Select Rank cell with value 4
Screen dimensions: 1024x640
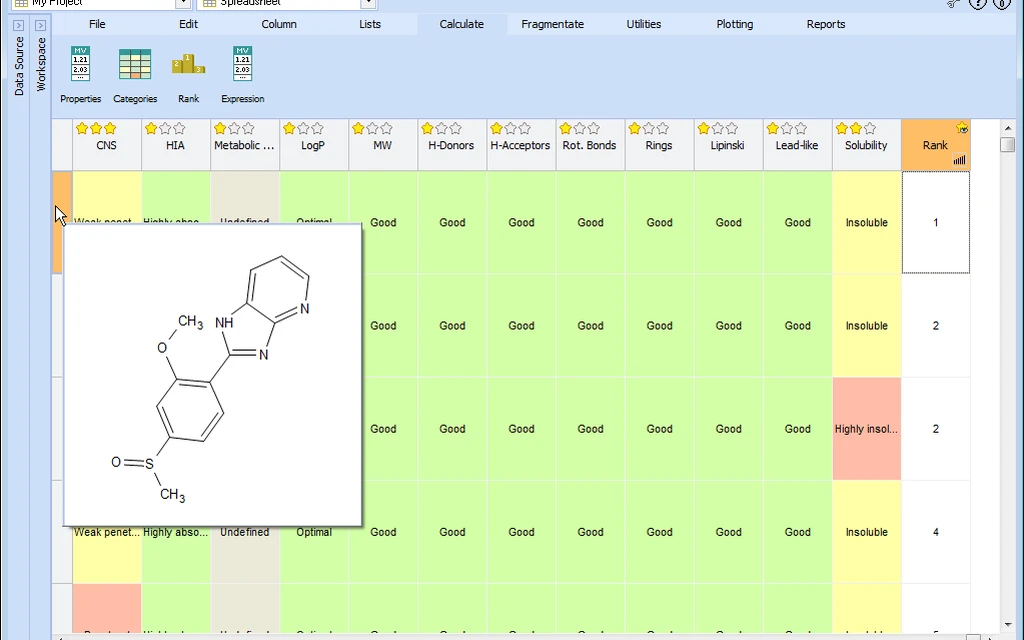[936, 532]
